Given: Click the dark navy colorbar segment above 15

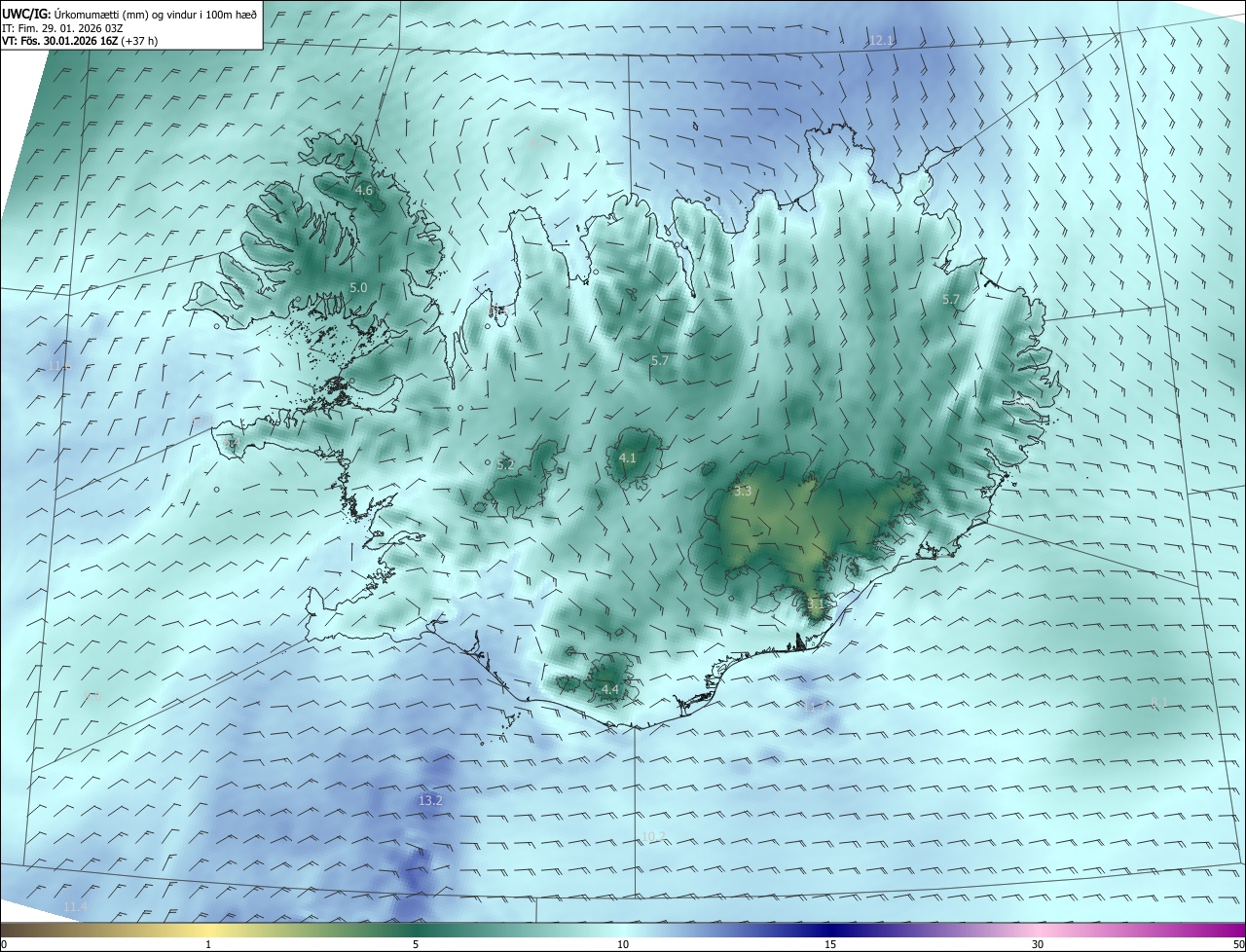Looking at the screenshot, I should (x=830, y=930).
